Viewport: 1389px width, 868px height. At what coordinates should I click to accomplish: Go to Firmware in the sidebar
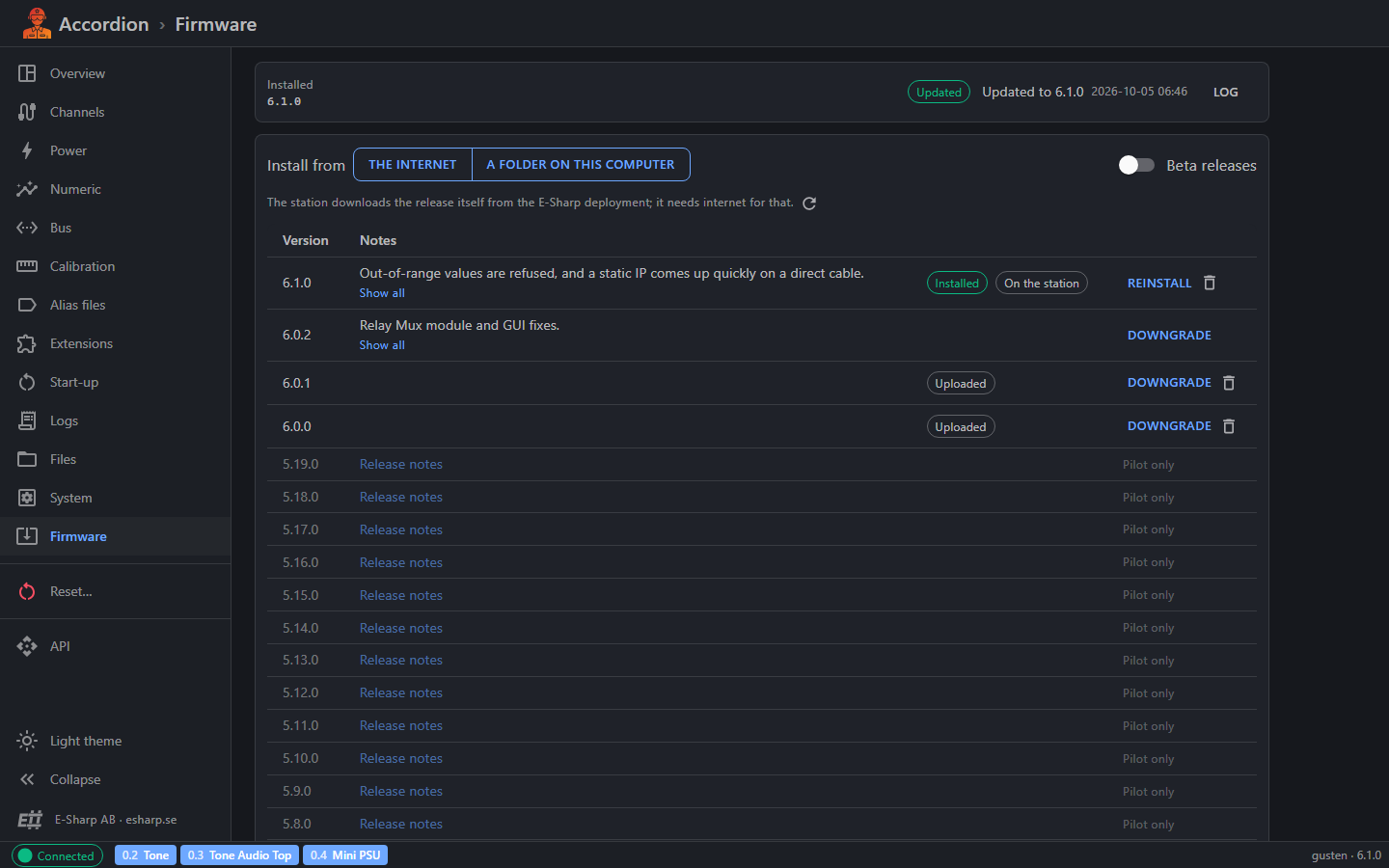pos(115,536)
